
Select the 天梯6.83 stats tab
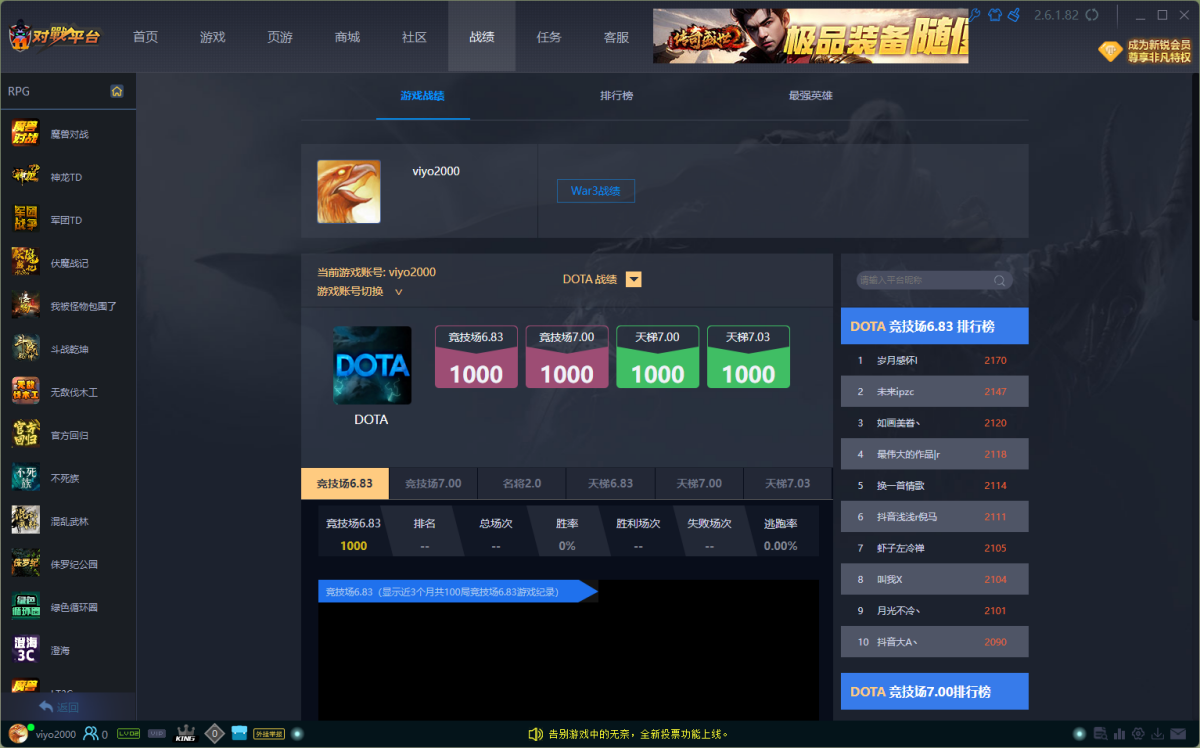610,483
